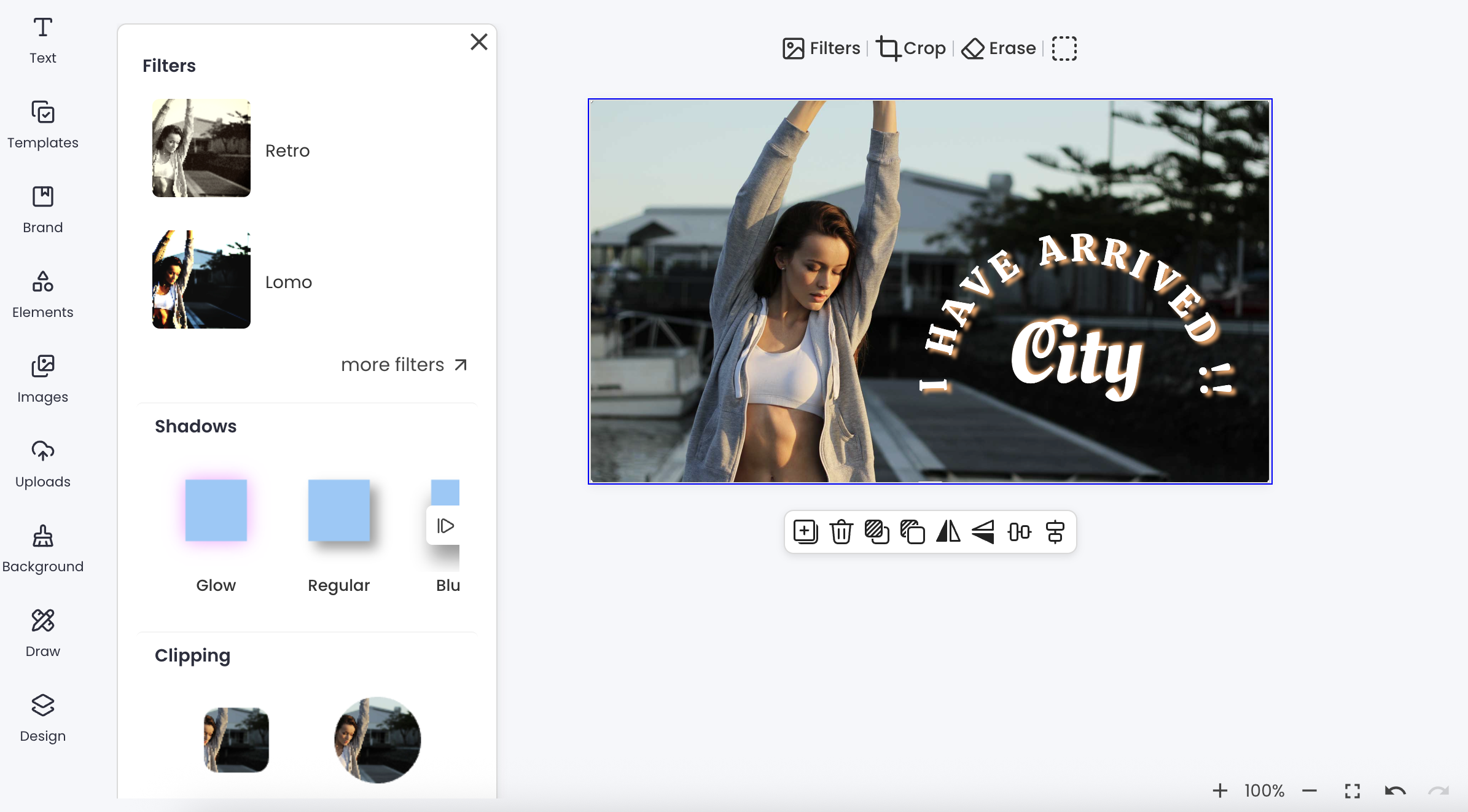Select the Regular shadow swatch
Viewport: 1468px width, 812px height.
click(x=339, y=510)
